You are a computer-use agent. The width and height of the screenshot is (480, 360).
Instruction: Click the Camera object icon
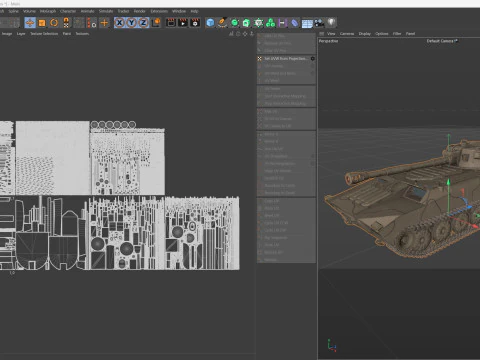tap(319, 23)
